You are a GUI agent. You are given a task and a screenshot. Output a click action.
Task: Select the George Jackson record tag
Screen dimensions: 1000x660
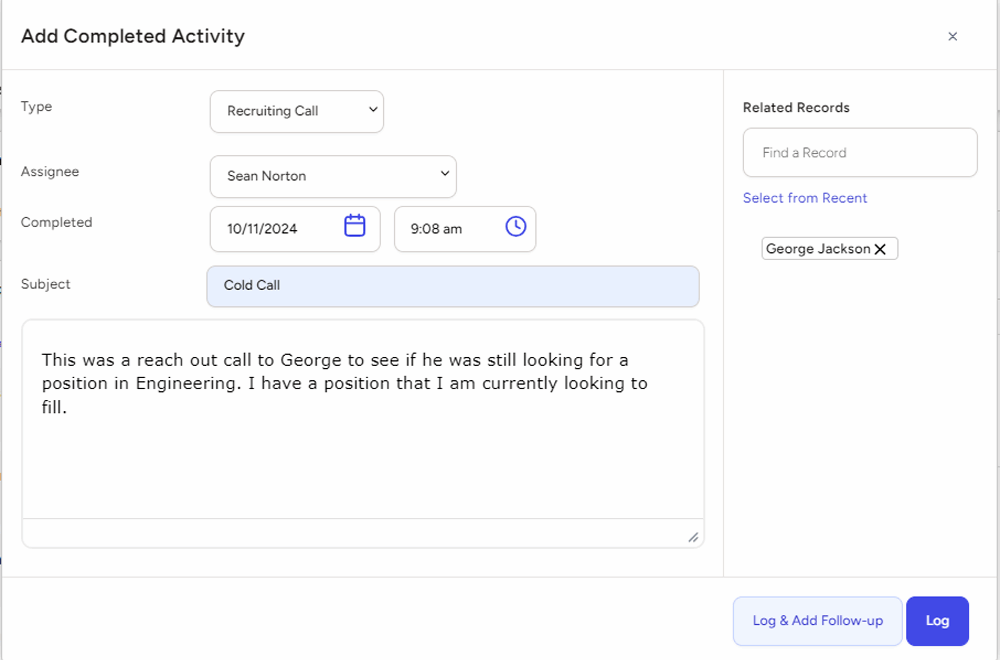click(817, 249)
